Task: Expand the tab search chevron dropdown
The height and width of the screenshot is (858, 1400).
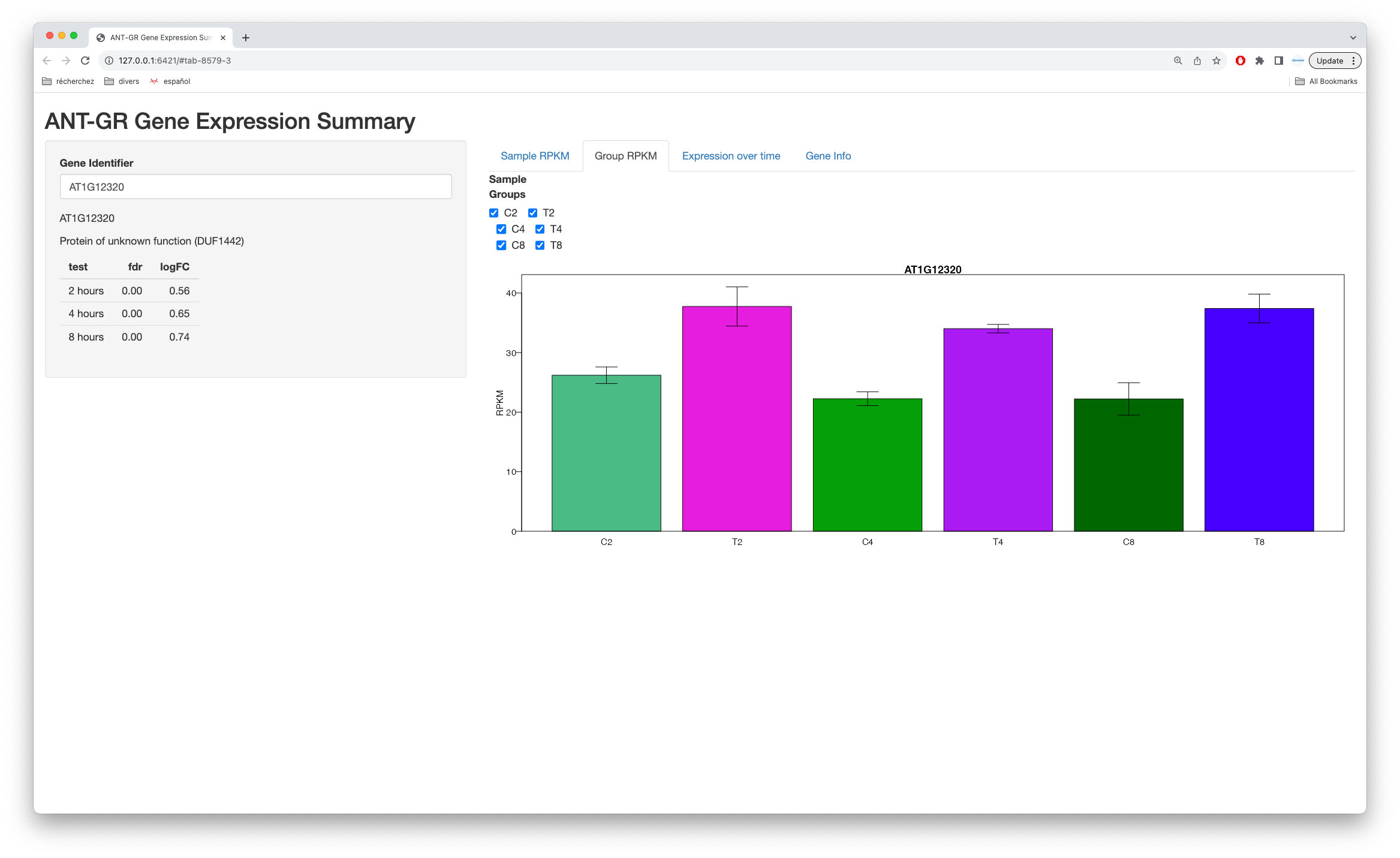Action: 1353,38
